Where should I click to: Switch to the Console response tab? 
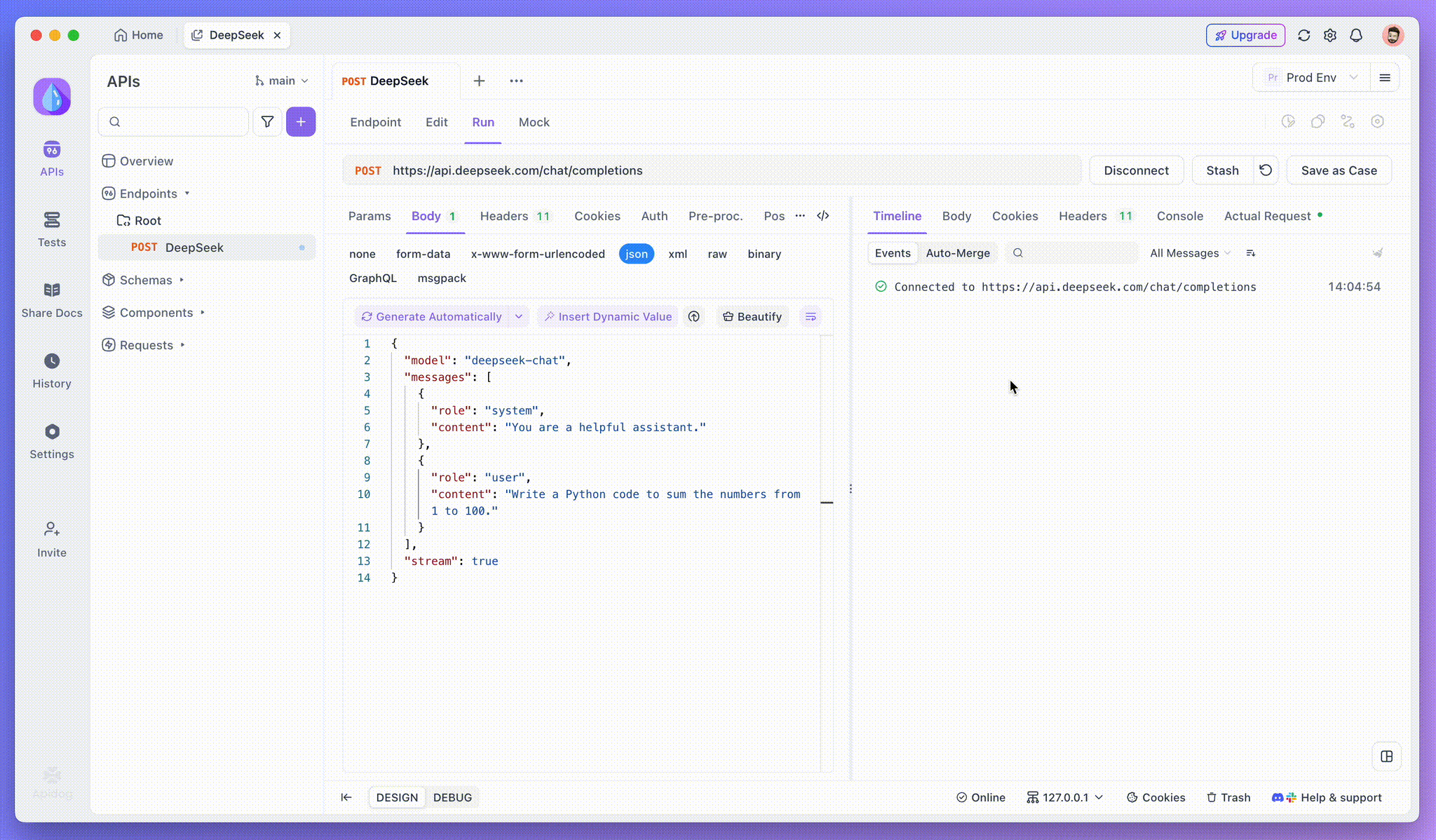pos(1179,216)
